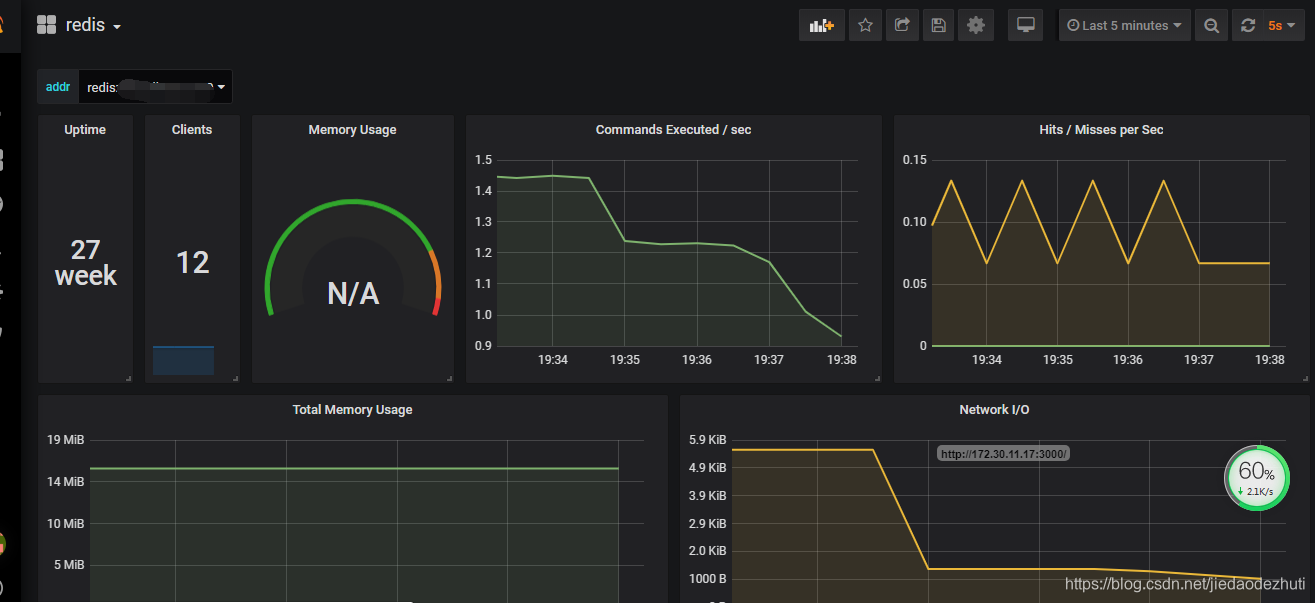
Task: Open the Uptime panel title menu
Action: click(x=85, y=130)
